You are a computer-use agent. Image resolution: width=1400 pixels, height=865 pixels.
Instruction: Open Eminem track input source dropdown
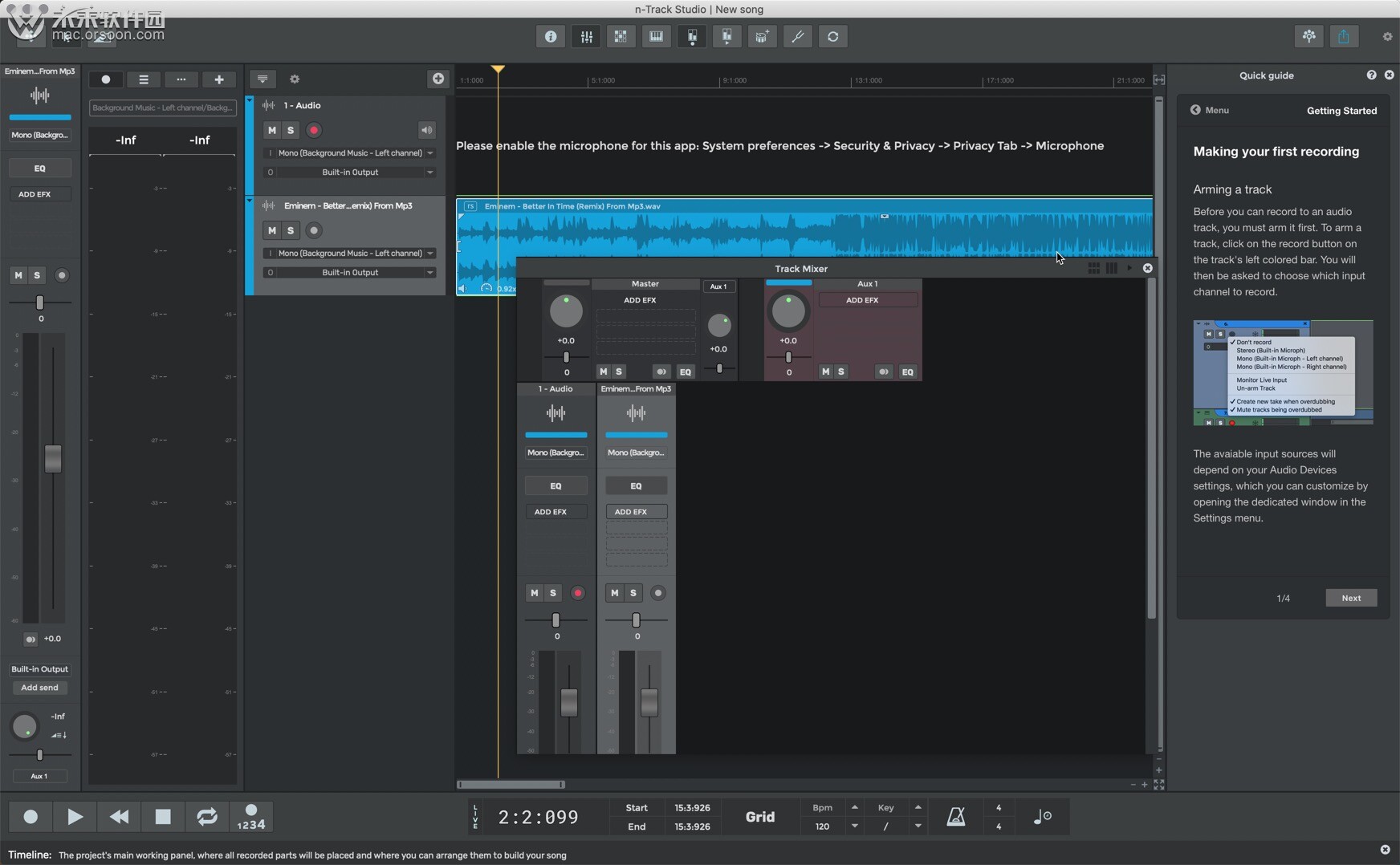(x=350, y=253)
